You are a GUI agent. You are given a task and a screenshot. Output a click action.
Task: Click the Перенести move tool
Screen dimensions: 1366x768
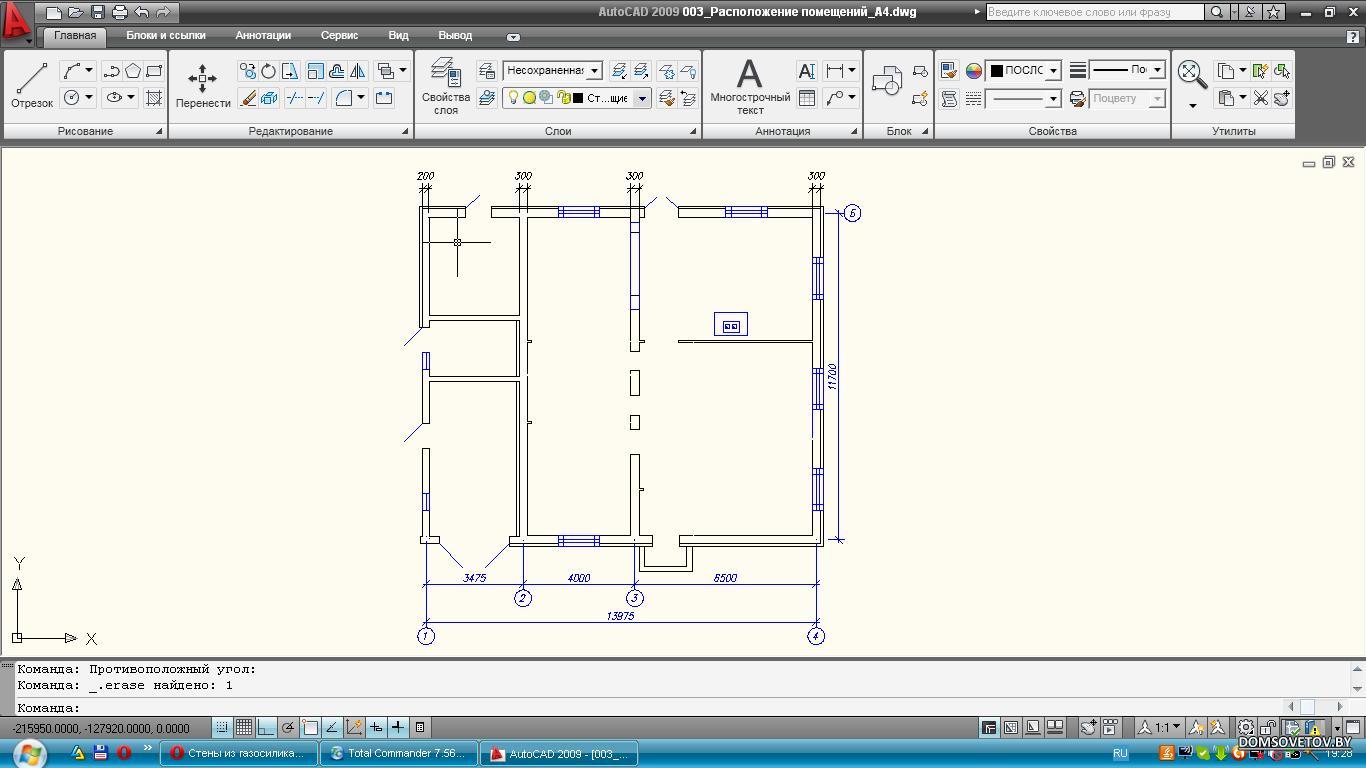point(203,86)
